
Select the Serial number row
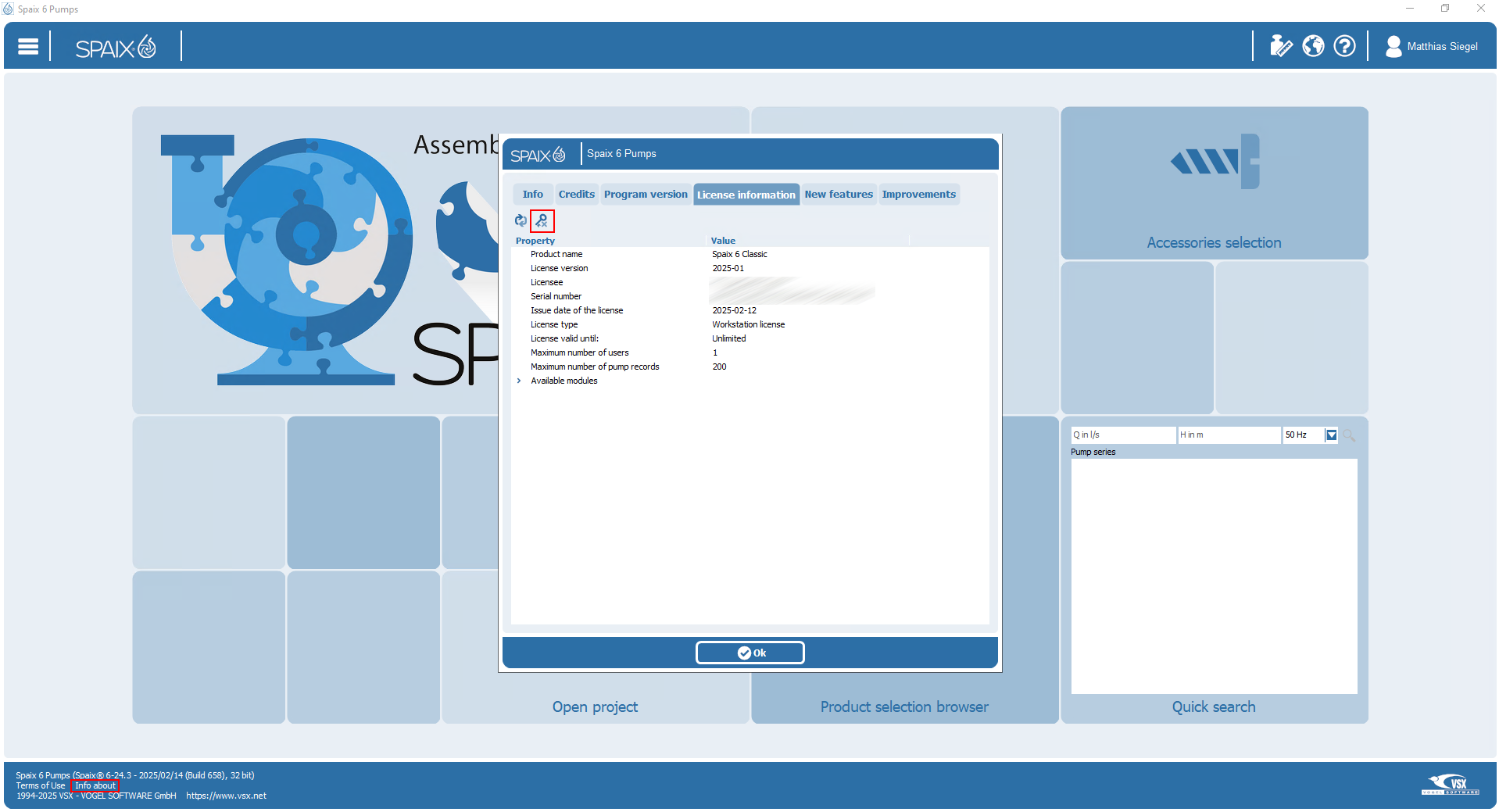coord(750,297)
